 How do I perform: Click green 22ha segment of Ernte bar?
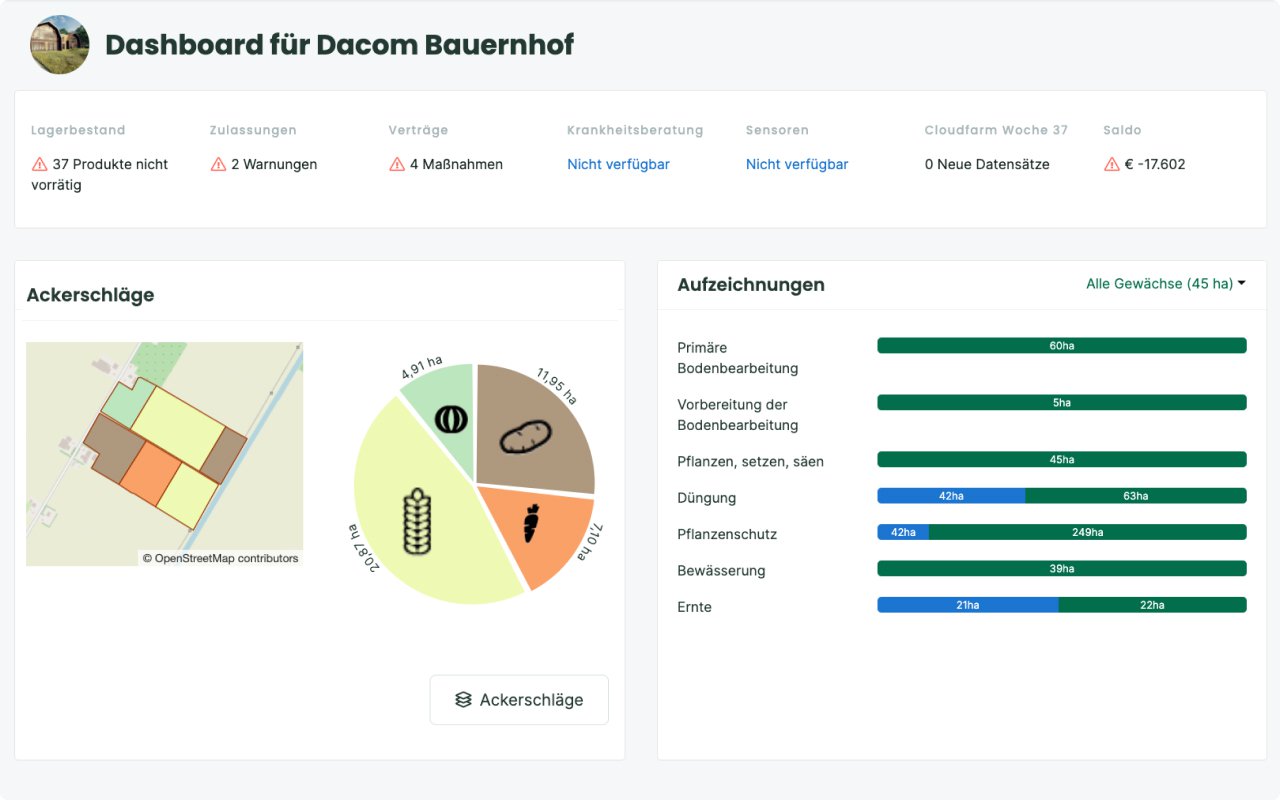point(1152,604)
